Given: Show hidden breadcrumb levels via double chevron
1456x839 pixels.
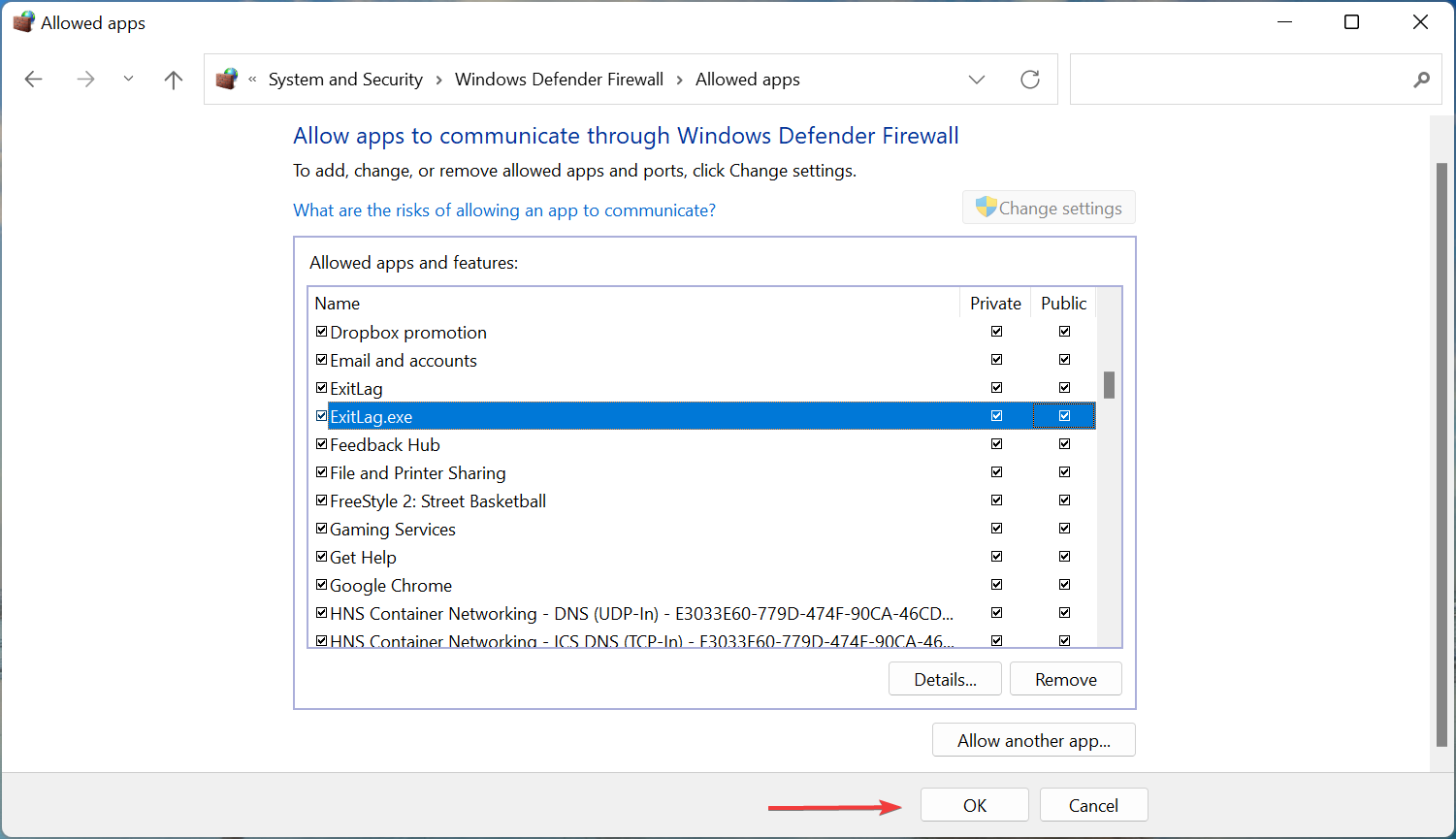Looking at the screenshot, I should coord(252,80).
